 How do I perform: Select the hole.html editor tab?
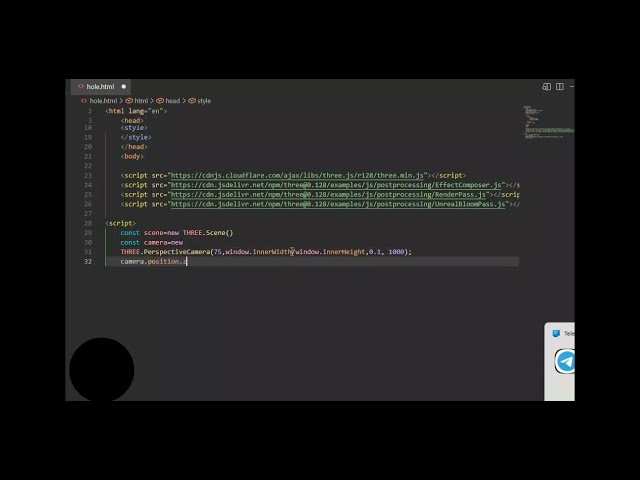(x=101, y=87)
